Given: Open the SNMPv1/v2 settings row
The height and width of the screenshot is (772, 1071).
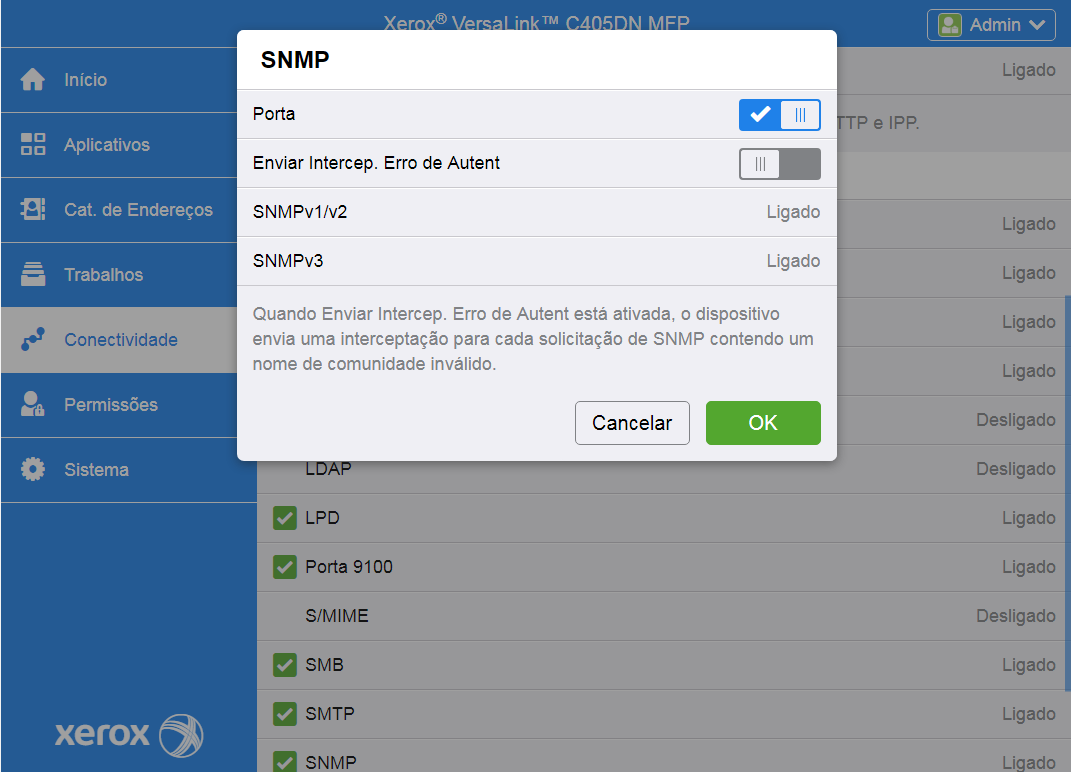Looking at the screenshot, I should tap(536, 212).
